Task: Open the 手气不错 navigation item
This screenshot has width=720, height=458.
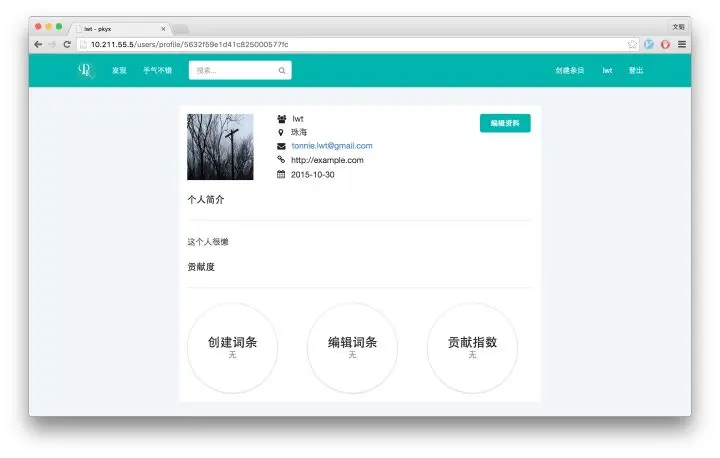Action: coord(157,70)
